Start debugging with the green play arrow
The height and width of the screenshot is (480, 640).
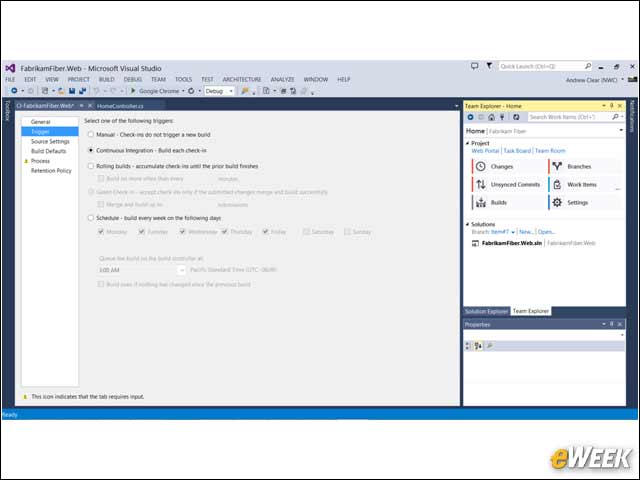(x=133, y=91)
